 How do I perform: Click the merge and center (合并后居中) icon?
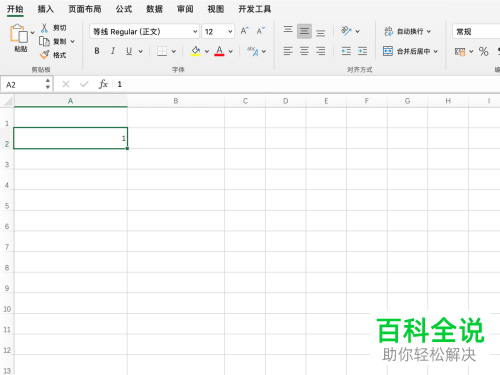388,51
